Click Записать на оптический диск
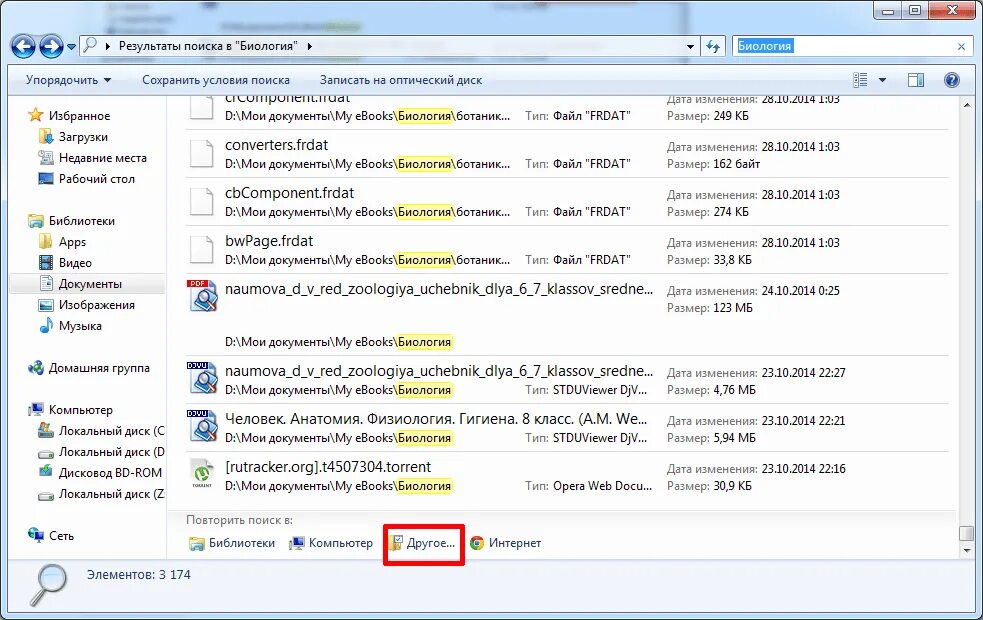Screen dimensions: 983x620 (401, 80)
